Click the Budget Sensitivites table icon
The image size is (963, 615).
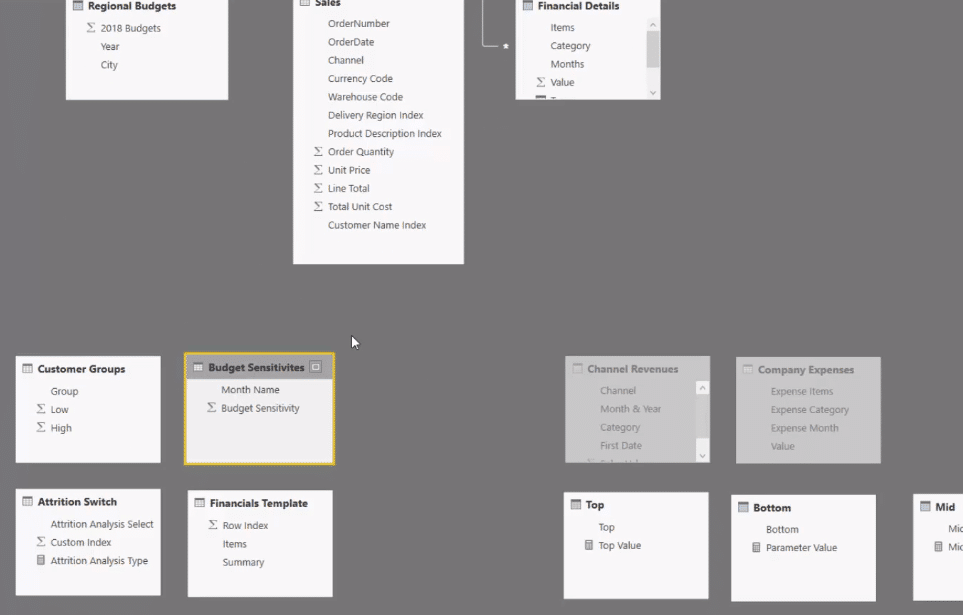tap(198, 367)
